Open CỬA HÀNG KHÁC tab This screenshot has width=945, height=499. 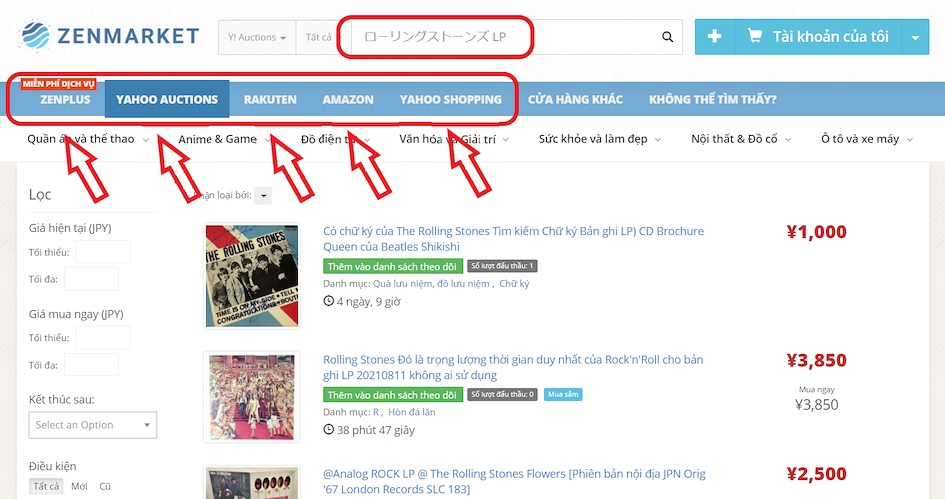click(575, 99)
